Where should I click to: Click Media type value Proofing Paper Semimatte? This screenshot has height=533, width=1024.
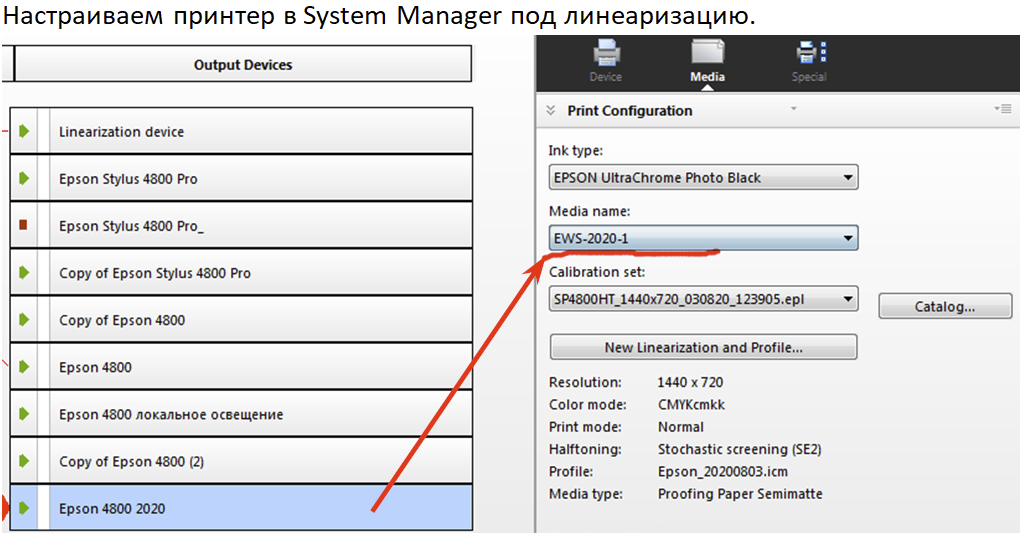coord(740,493)
